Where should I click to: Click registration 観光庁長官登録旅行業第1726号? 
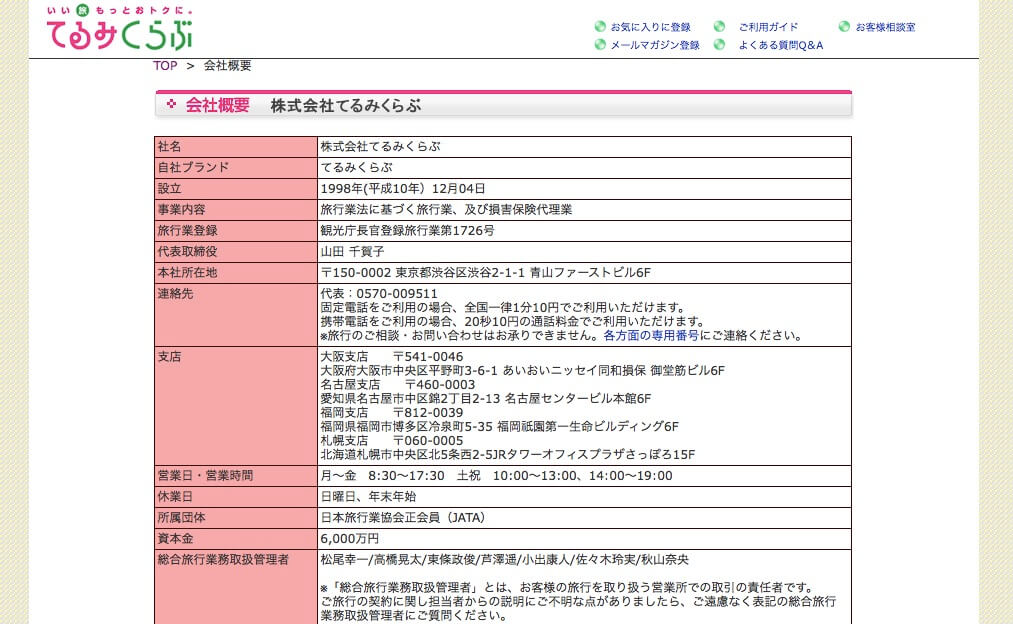click(408, 231)
